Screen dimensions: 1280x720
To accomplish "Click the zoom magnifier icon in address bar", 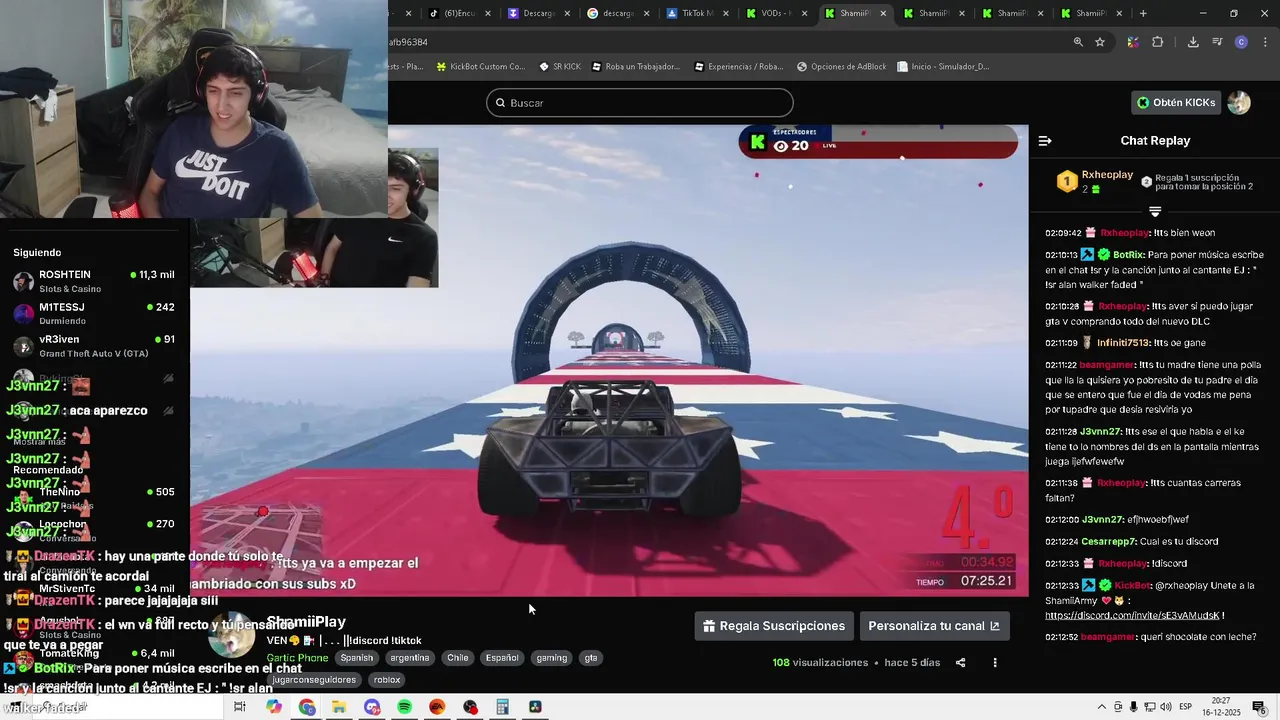I will pyautogui.click(x=1078, y=42).
